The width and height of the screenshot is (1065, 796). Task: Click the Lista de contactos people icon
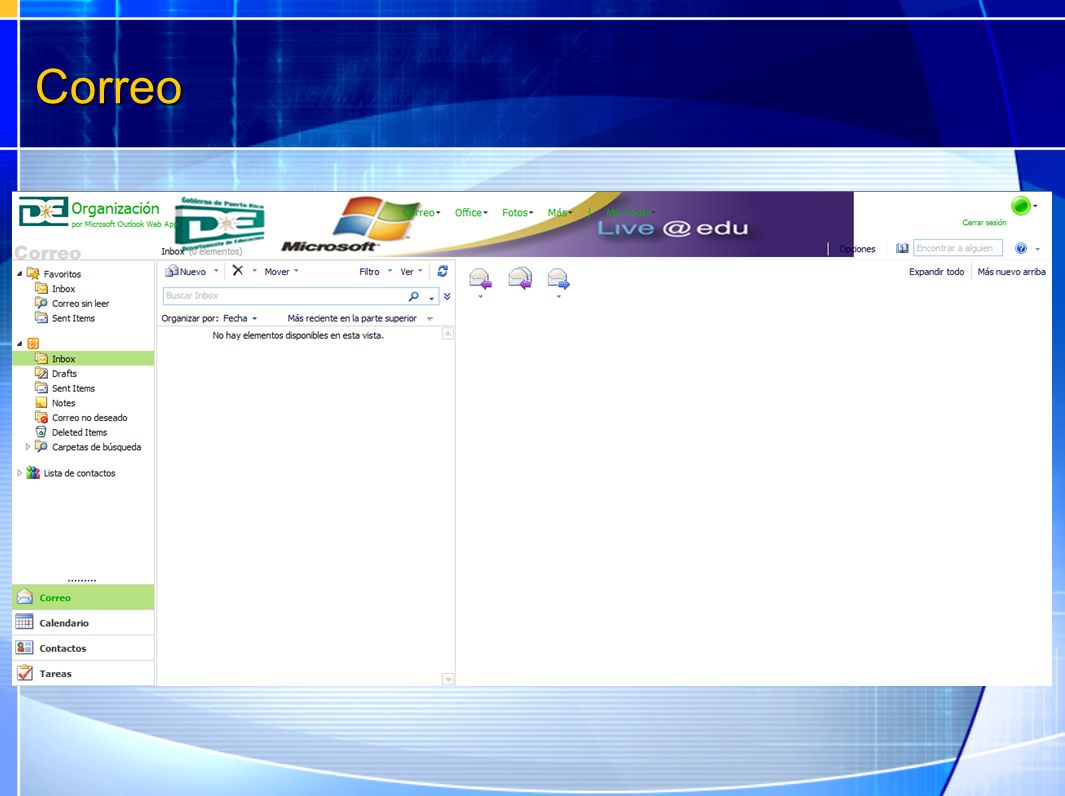coord(33,473)
